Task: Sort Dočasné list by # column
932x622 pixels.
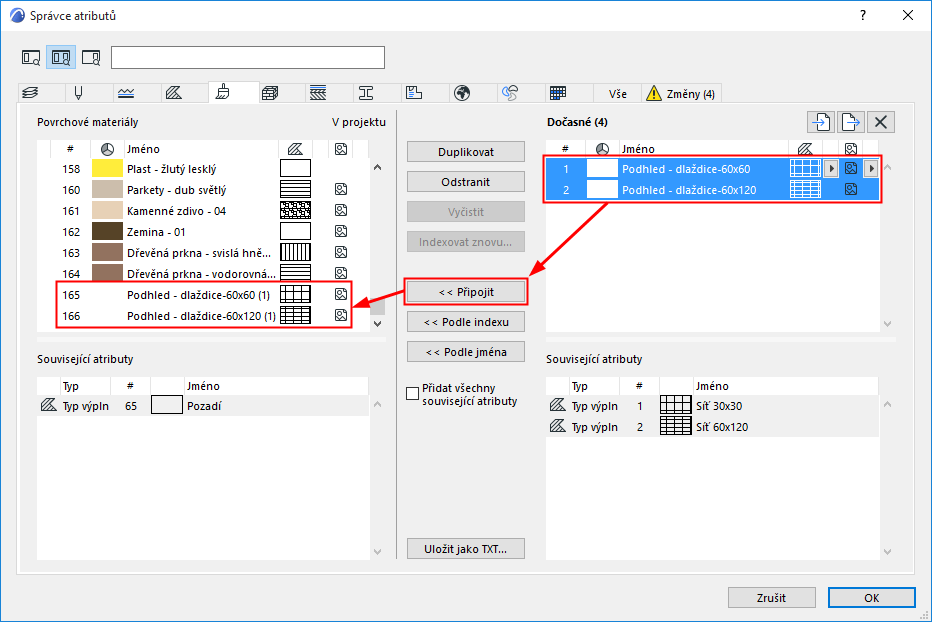Action: (x=565, y=149)
